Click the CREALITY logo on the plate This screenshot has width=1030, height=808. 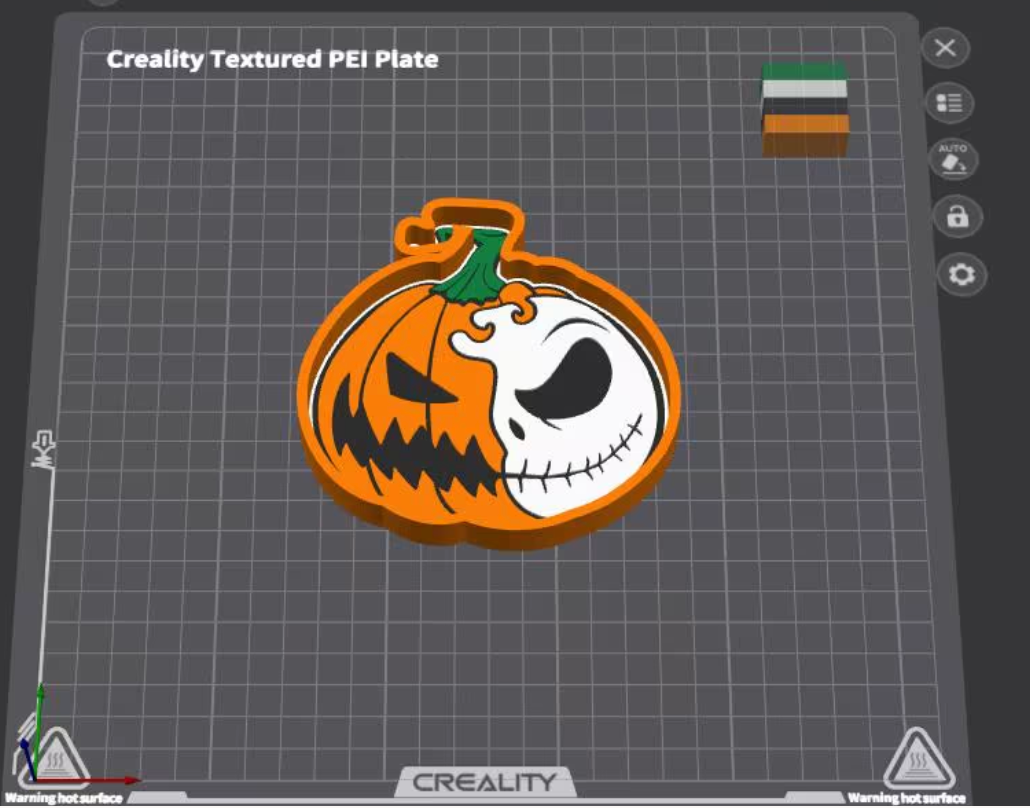[485, 782]
